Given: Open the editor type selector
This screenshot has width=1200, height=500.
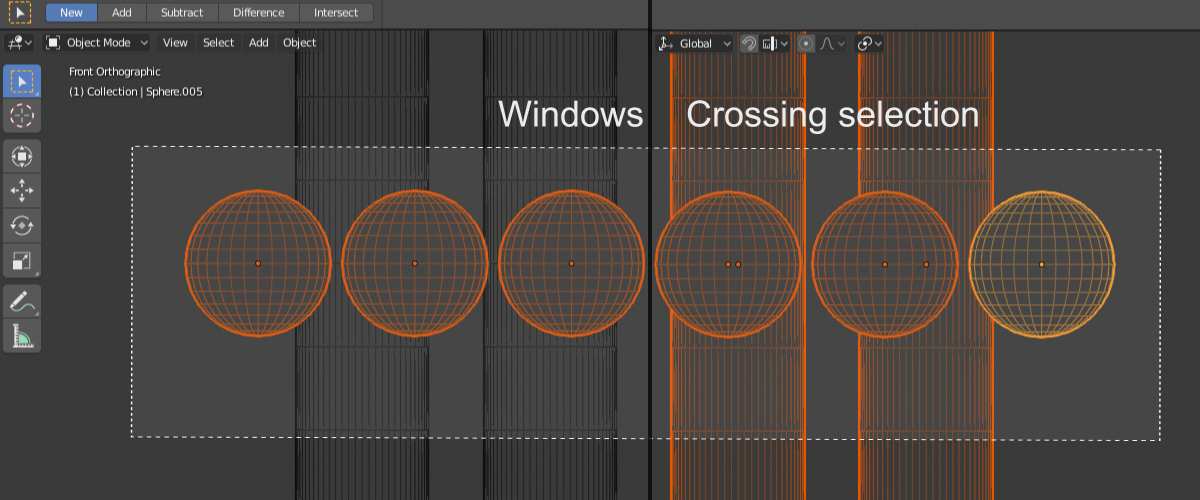Looking at the screenshot, I should click(20, 43).
